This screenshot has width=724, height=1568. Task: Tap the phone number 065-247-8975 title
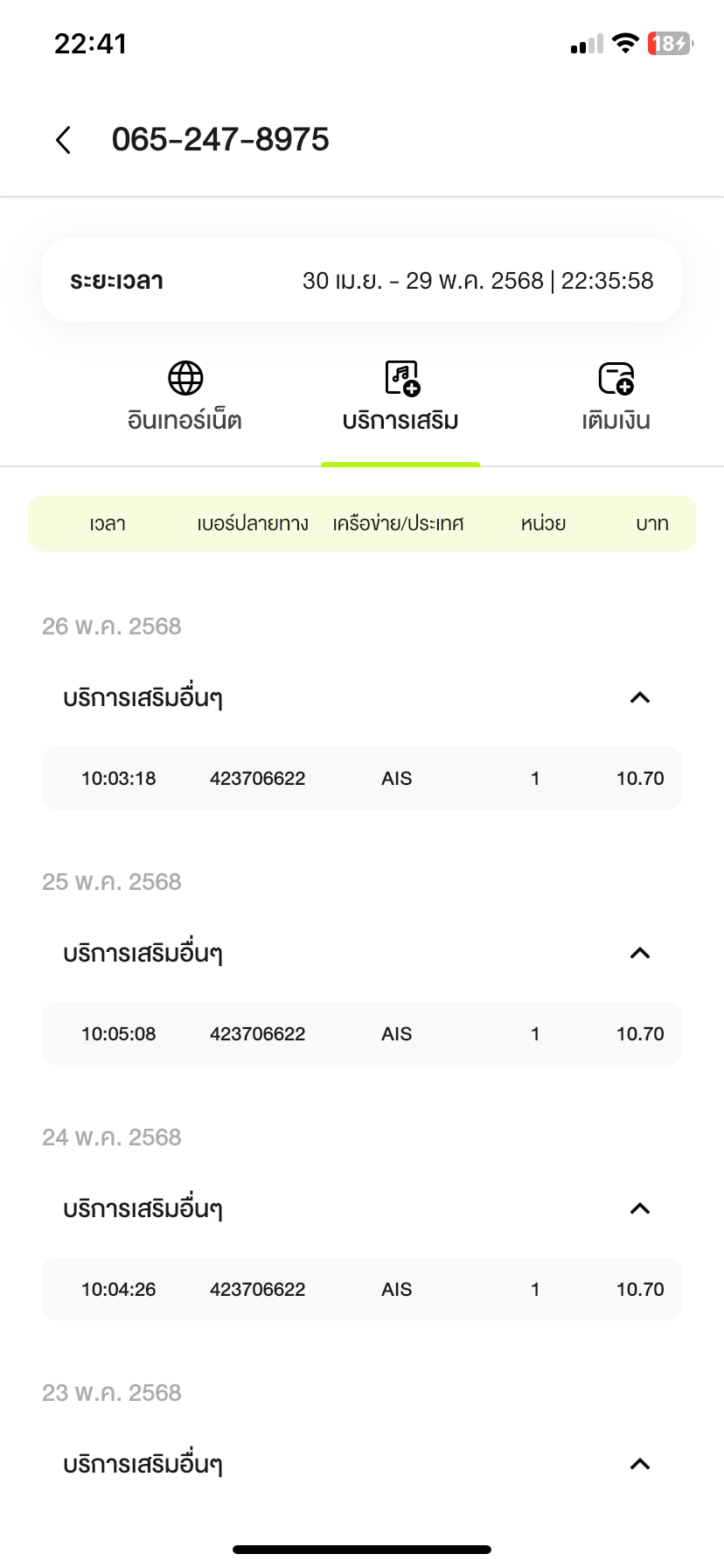(220, 139)
